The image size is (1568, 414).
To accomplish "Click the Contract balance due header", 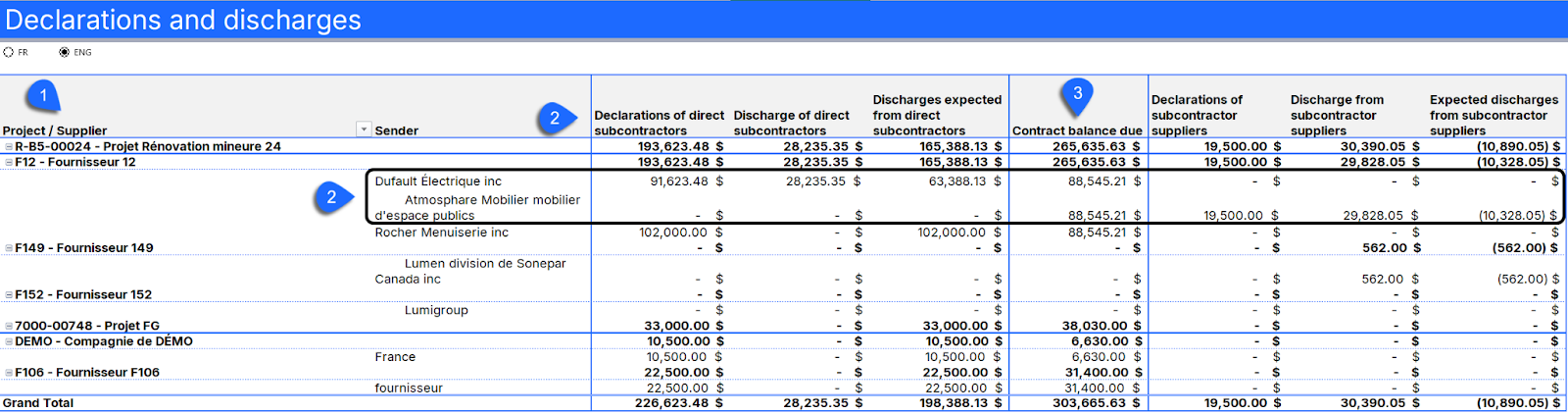I will (1077, 130).
